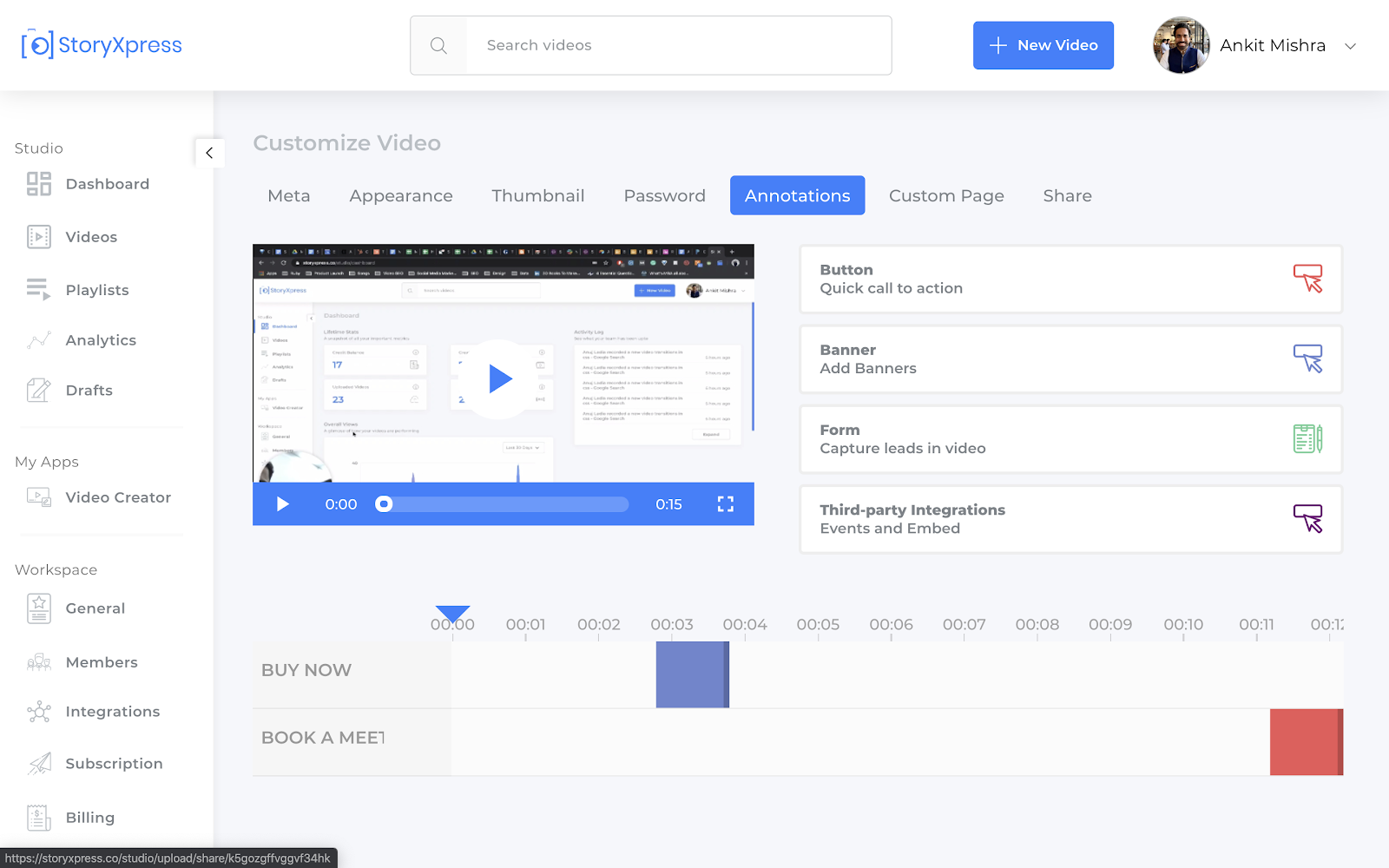This screenshot has width=1389, height=868.
Task: Click the 00:05 timeline tick
Action: [x=818, y=625]
